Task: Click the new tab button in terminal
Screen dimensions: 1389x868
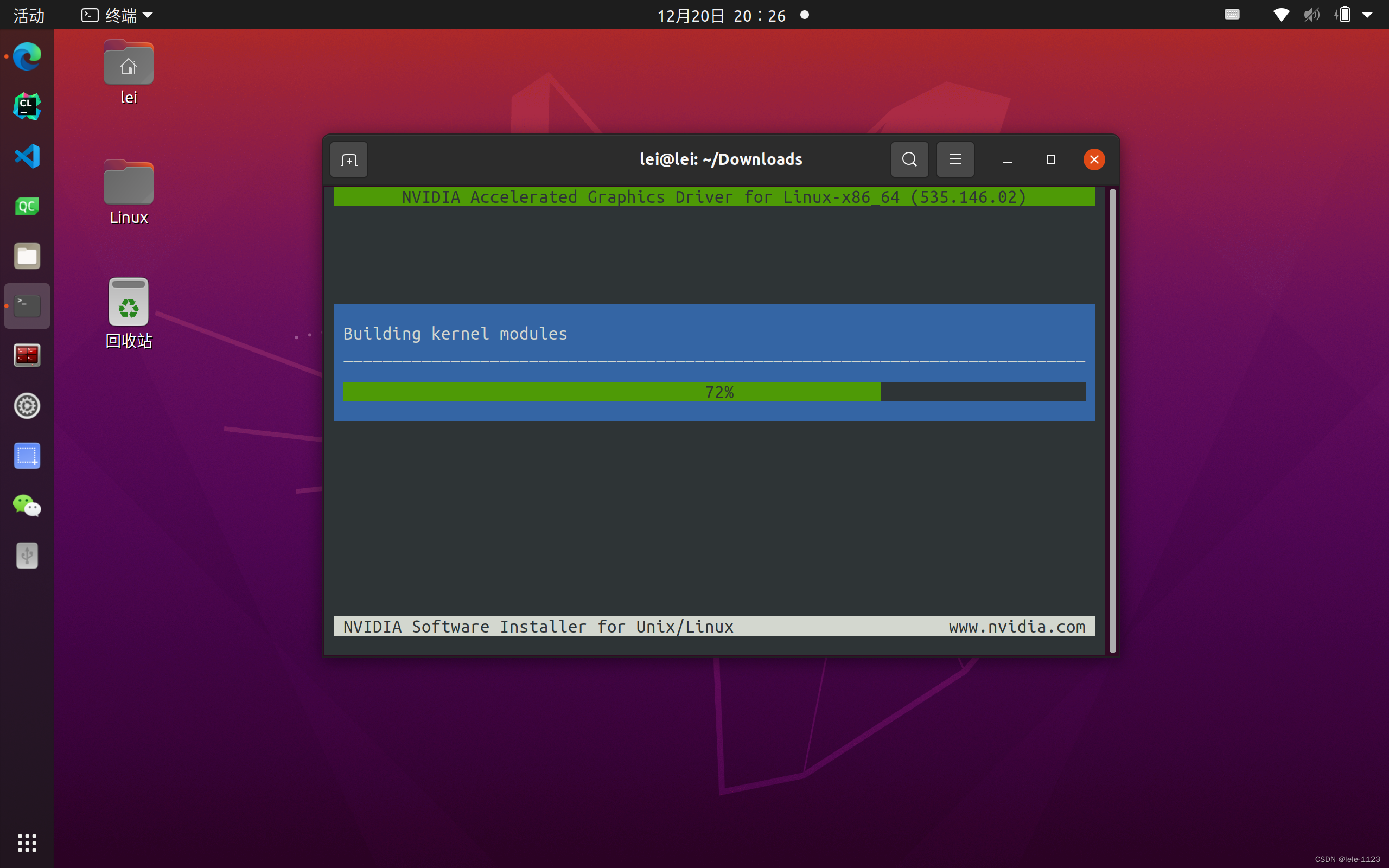Action: (348, 159)
